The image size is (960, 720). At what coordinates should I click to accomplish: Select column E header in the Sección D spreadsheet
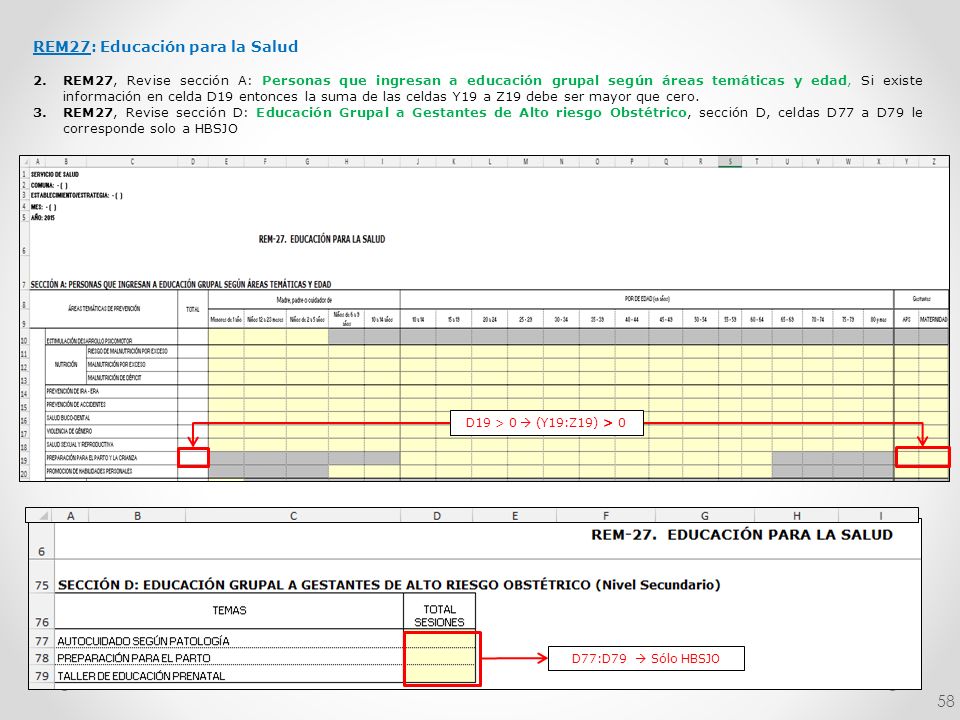click(515, 516)
